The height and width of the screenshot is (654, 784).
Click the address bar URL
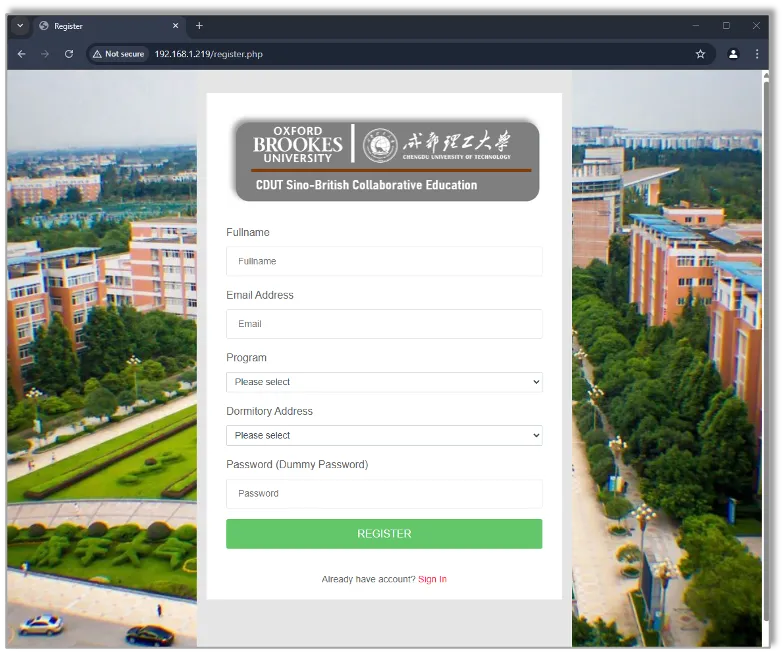[x=208, y=54]
